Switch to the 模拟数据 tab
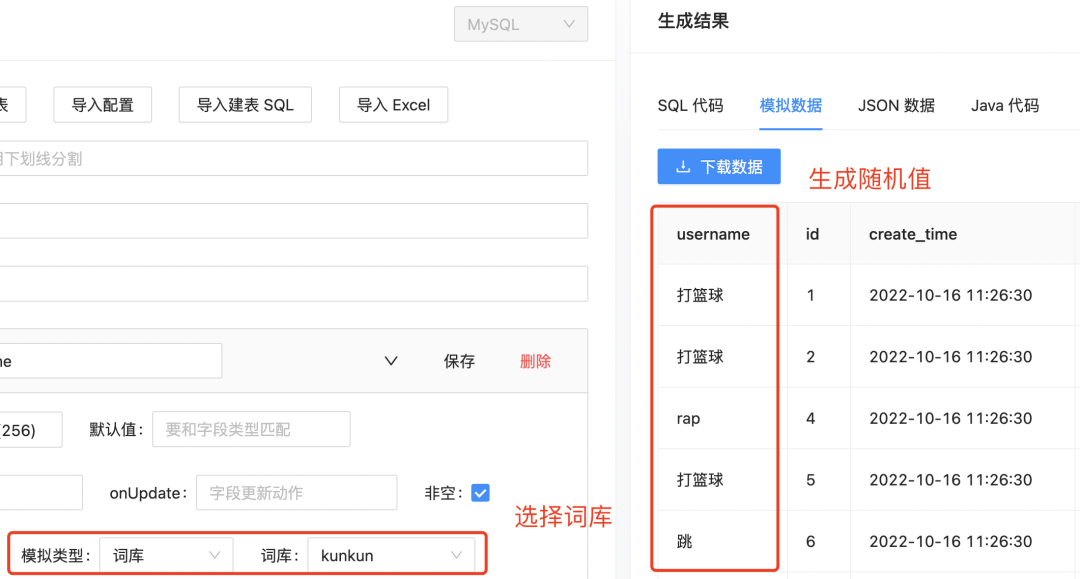The width and height of the screenshot is (1080, 579). pos(791,105)
